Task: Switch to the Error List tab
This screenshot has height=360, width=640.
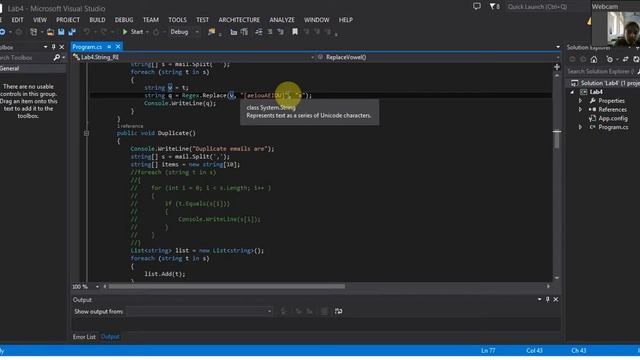Action: [84, 337]
